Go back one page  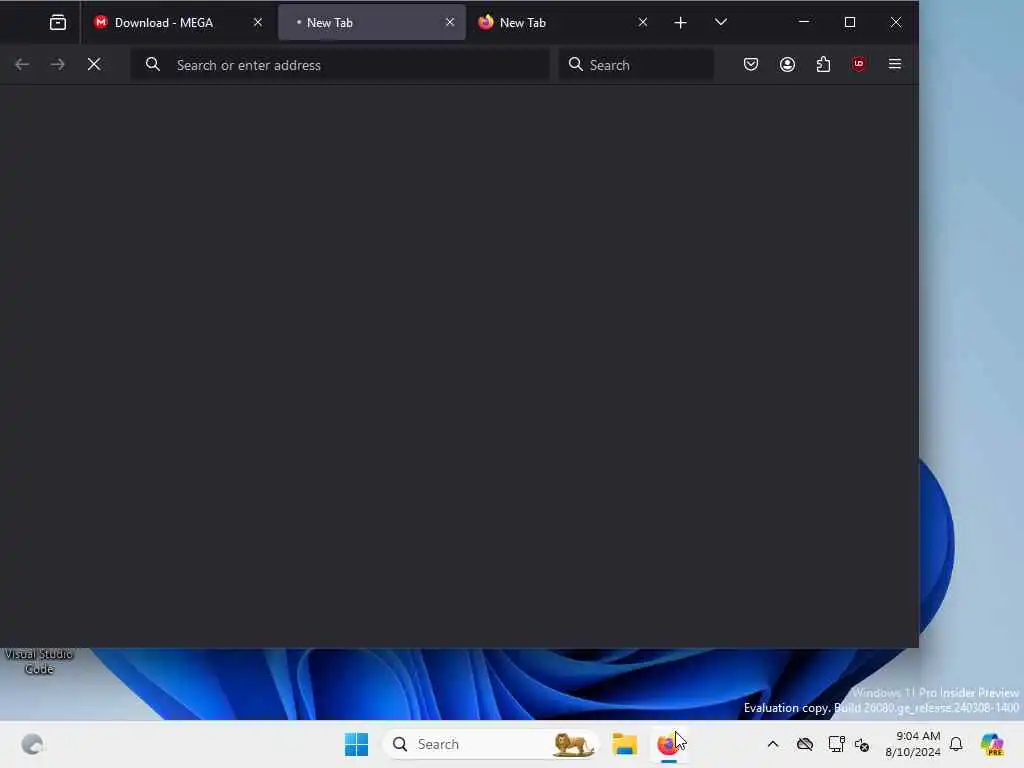pyautogui.click(x=22, y=64)
